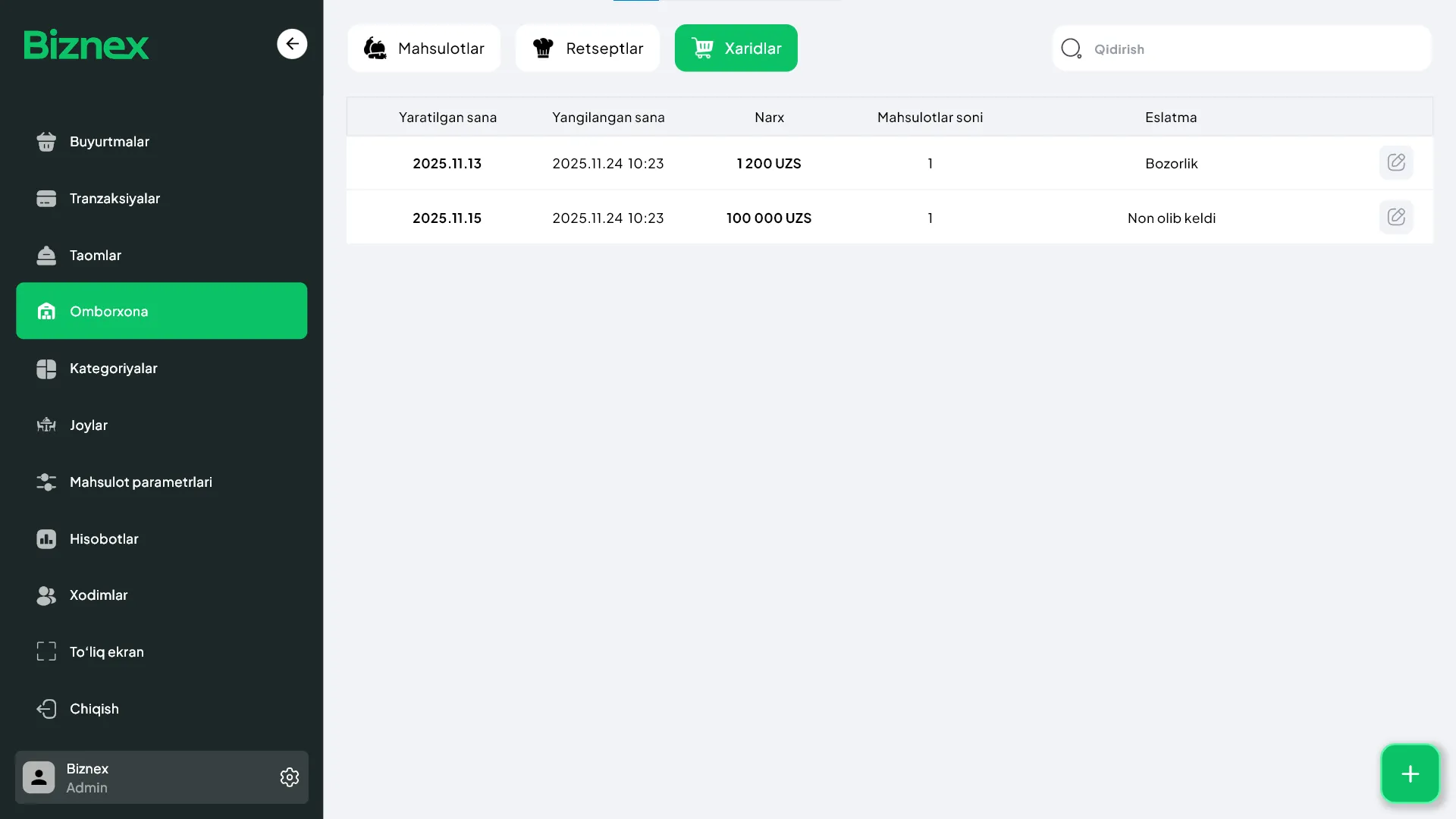
Task: Open Kategoriyalar section
Action: coord(114,369)
